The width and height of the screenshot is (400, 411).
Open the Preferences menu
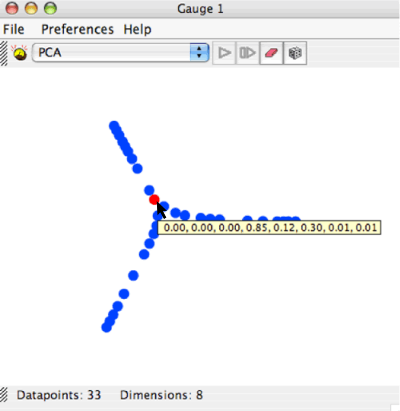click(x=77, y=29)
